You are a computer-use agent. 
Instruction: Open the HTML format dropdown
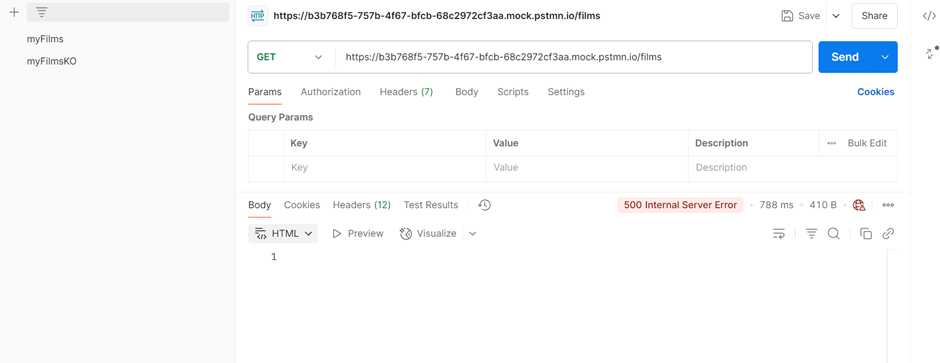[x=283, y=234]
